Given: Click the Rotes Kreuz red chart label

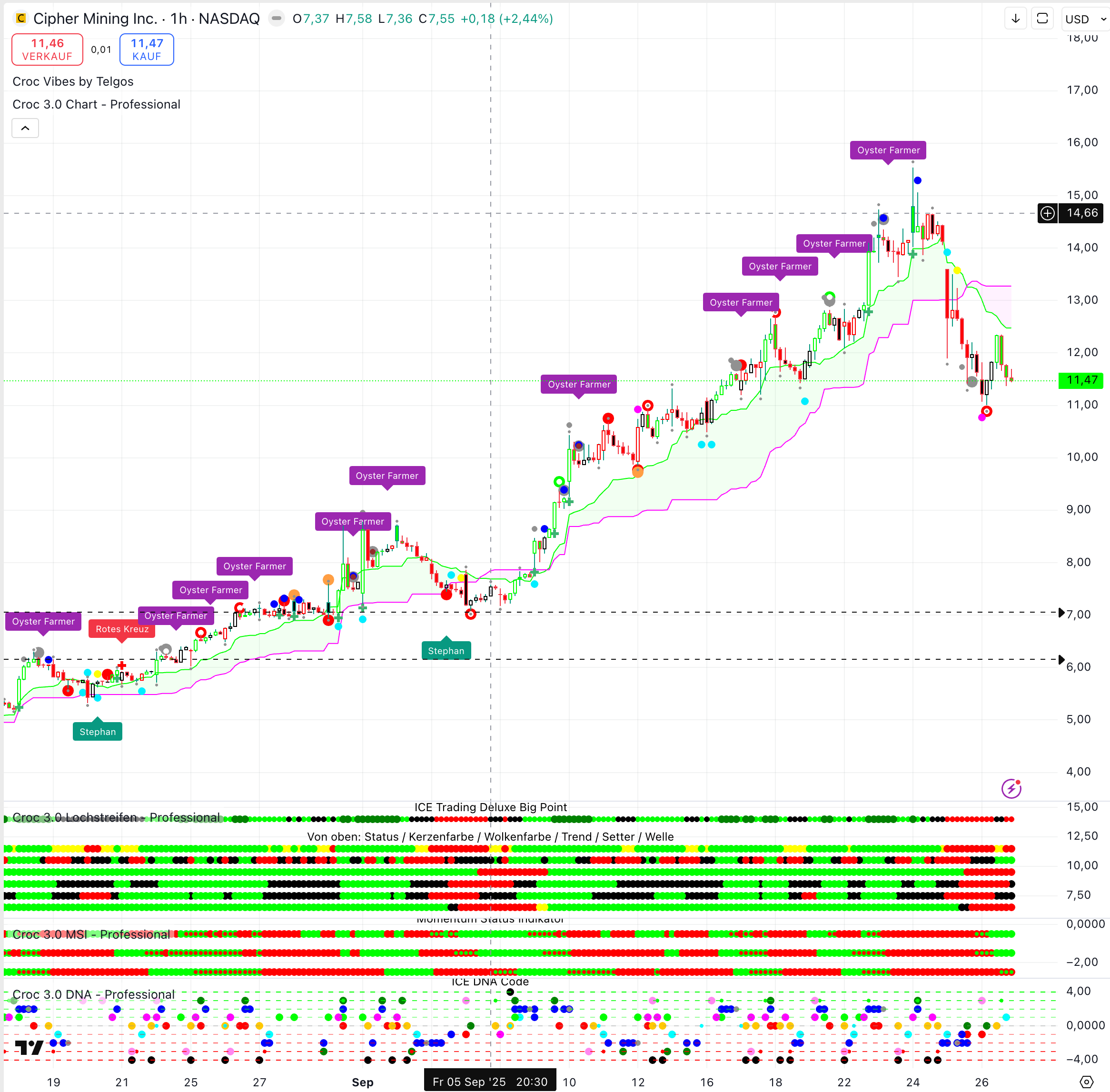Looking at the screenshot, I should click(x=121, y=629).
